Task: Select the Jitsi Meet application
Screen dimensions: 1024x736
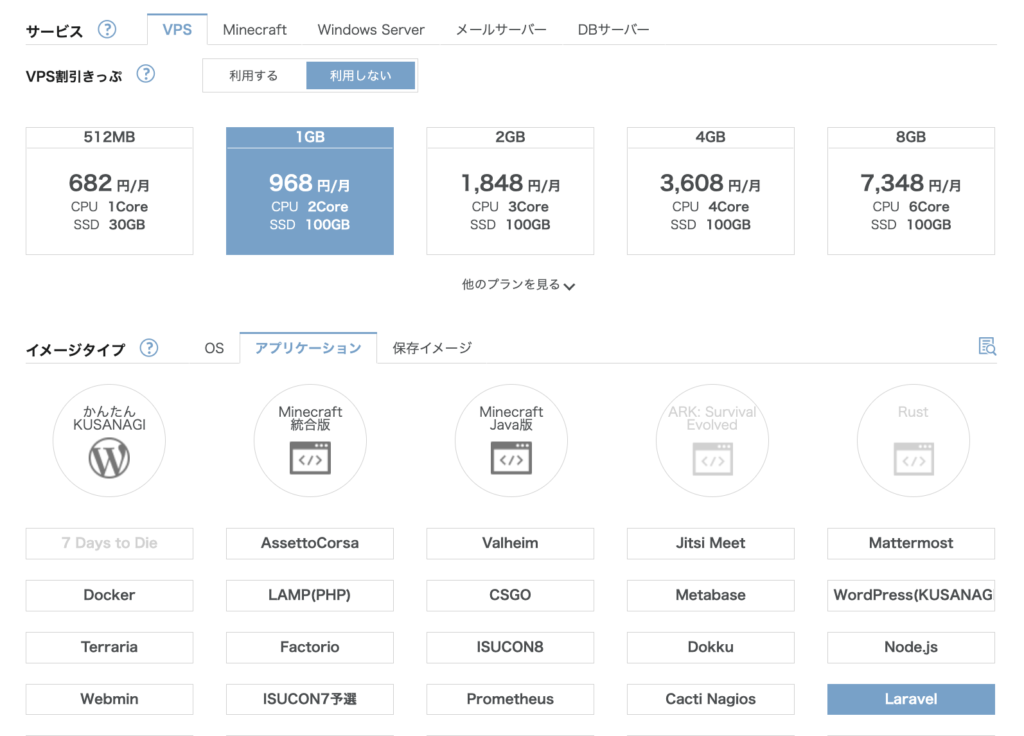Action: coord(711,543)
